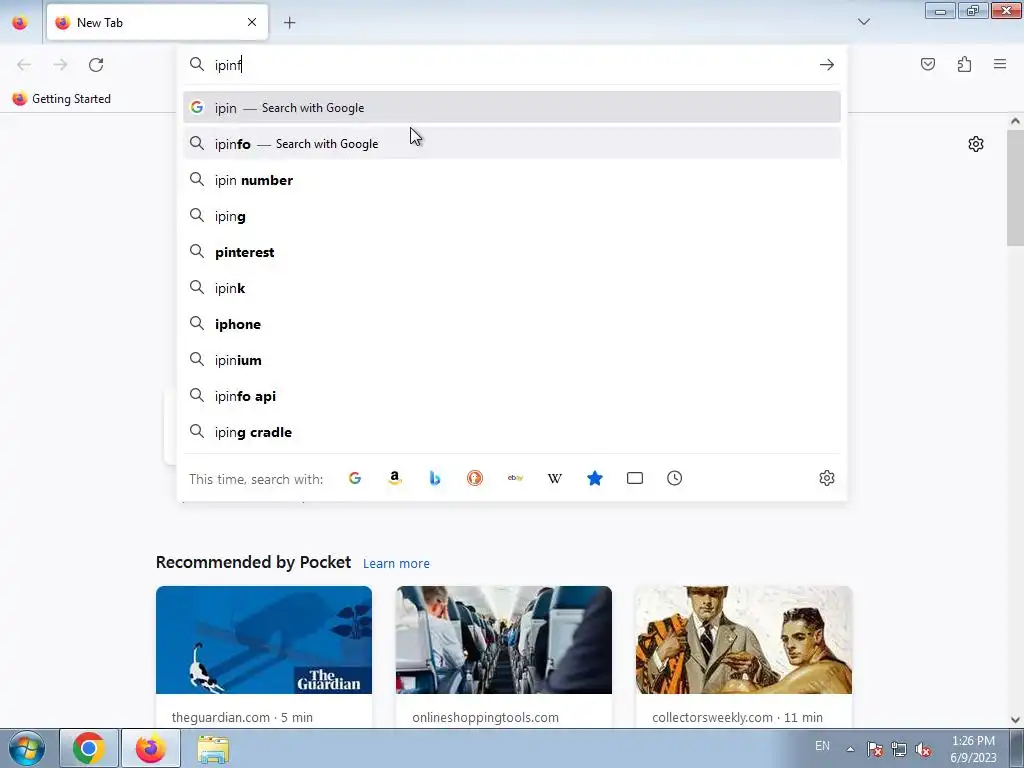Search this time with Wikipedia icon
The width and height of the screenshot is (1024, 768).
tap(554, 478)
